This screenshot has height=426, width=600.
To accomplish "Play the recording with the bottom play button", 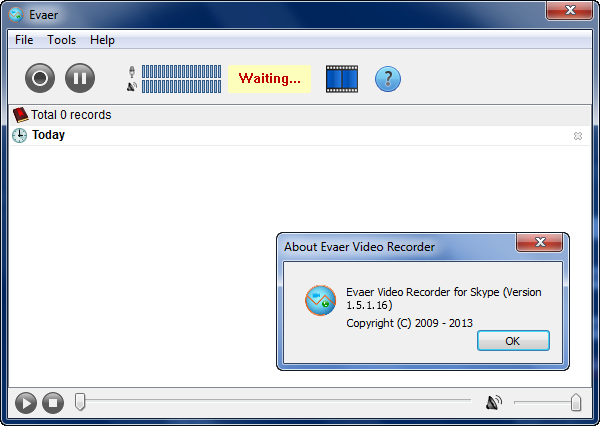I will (26, 403).
